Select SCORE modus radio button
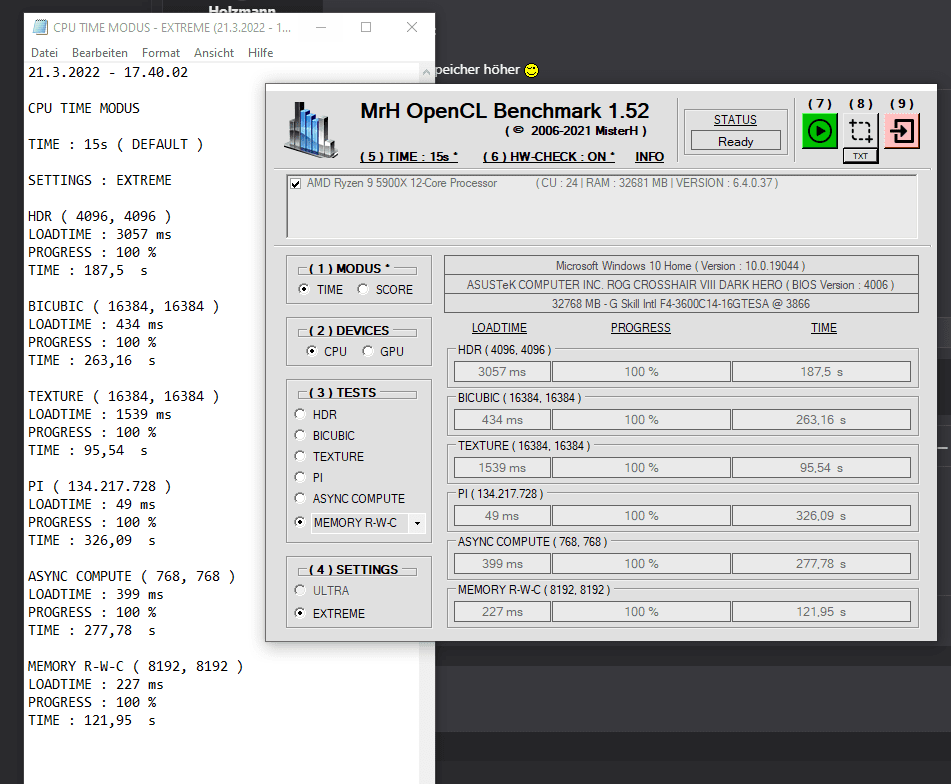 pyautogui.click(x=363, y=289)
